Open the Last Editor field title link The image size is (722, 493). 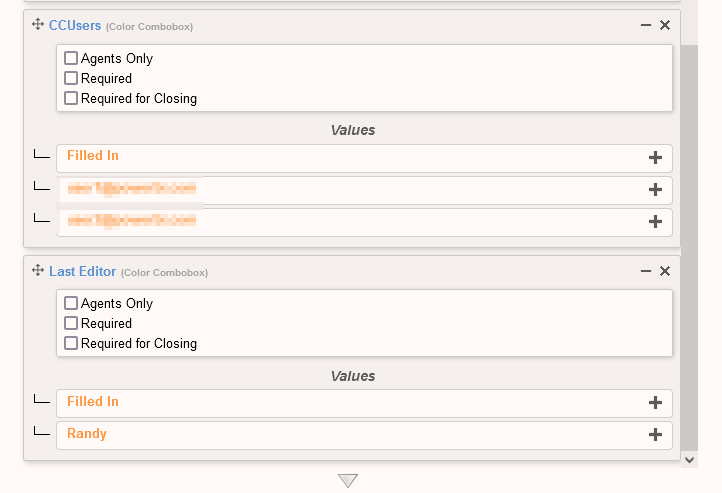click(x=82, y=271)
